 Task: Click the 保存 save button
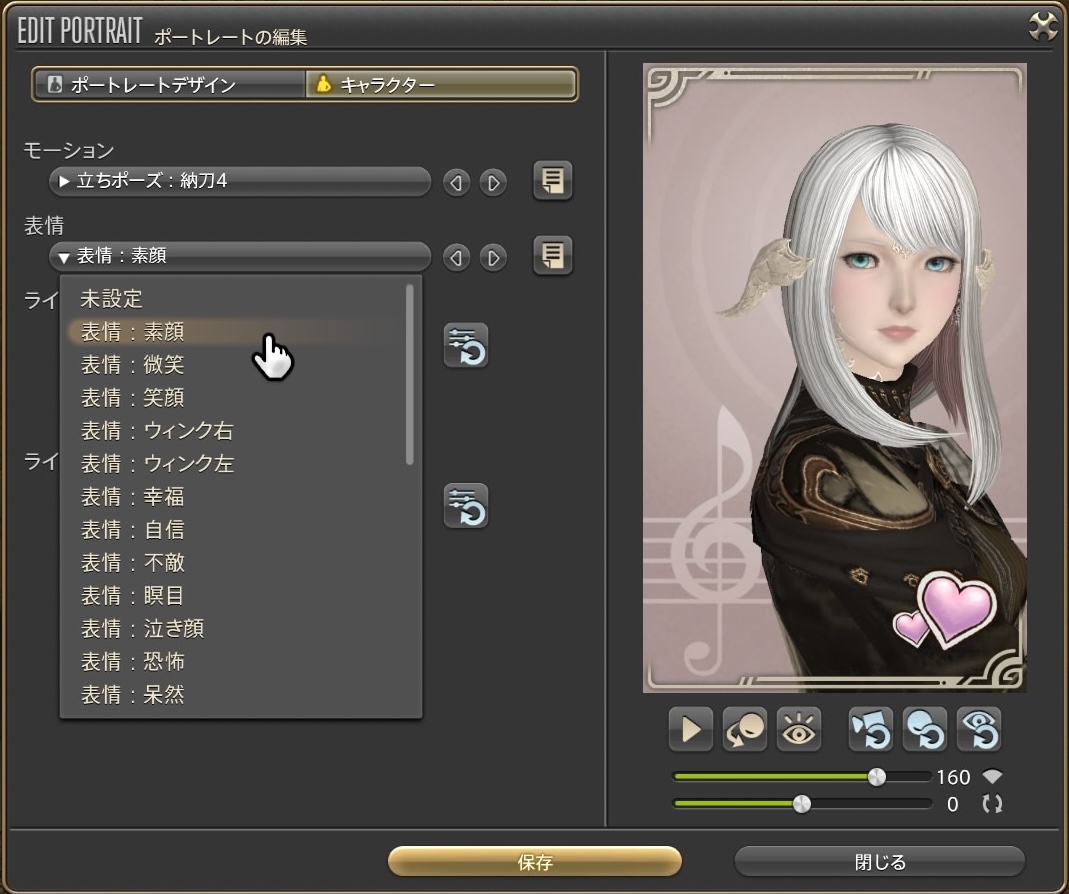tap(535, 862)
